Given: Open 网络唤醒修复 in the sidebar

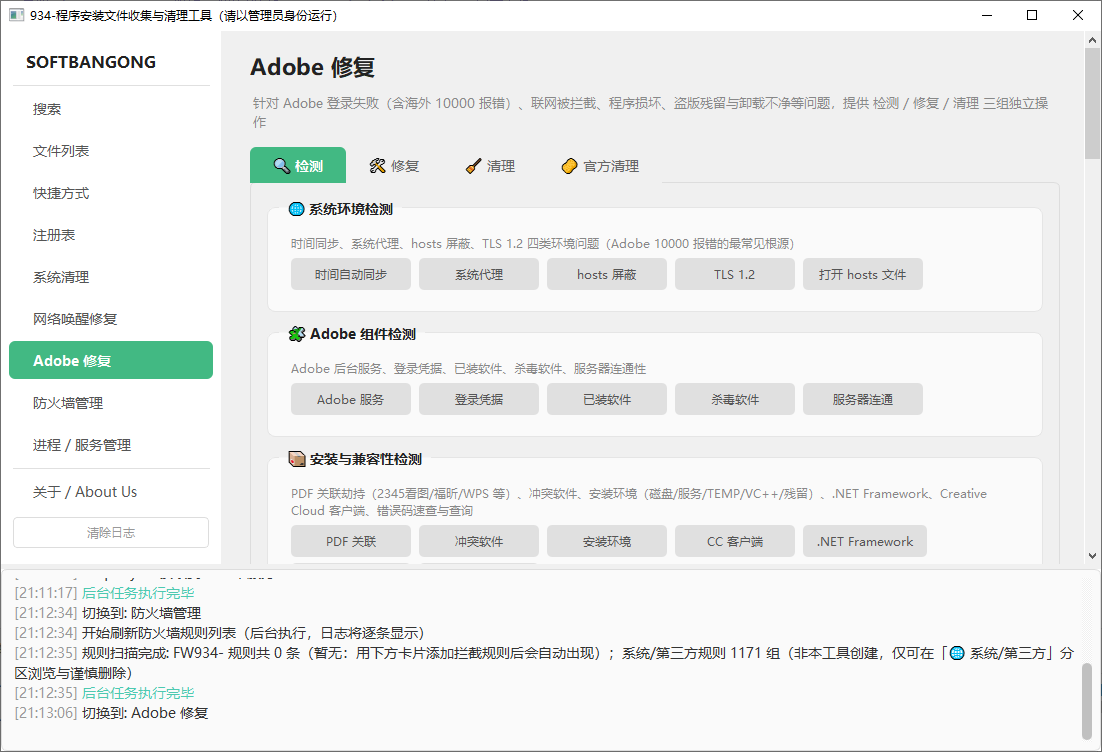Looking at the screenshot, I should 111,319.
